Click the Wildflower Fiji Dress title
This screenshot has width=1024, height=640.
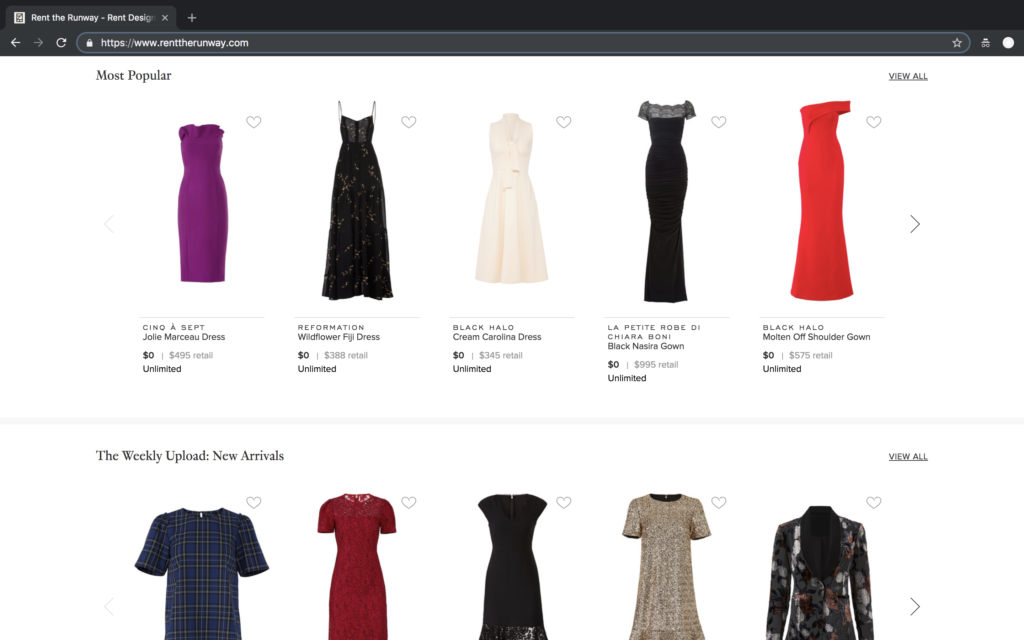tap(338, 337)
